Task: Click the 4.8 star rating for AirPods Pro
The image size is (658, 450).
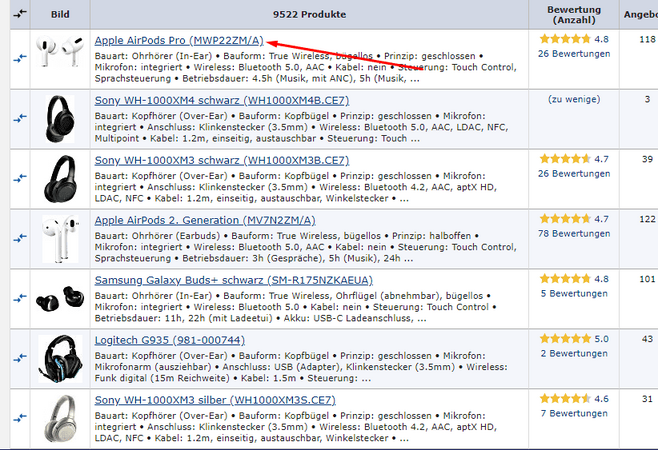Action: 574,39
